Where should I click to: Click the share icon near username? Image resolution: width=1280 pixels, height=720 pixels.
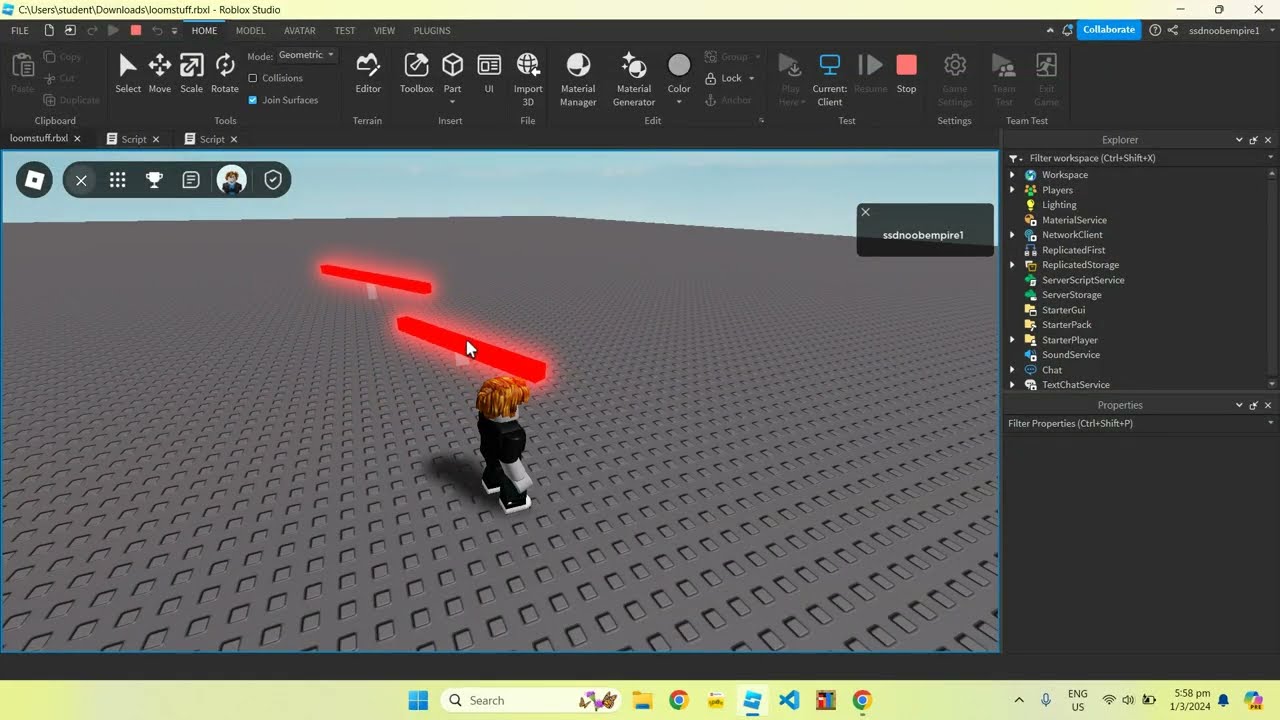(x=1172, y=31)
